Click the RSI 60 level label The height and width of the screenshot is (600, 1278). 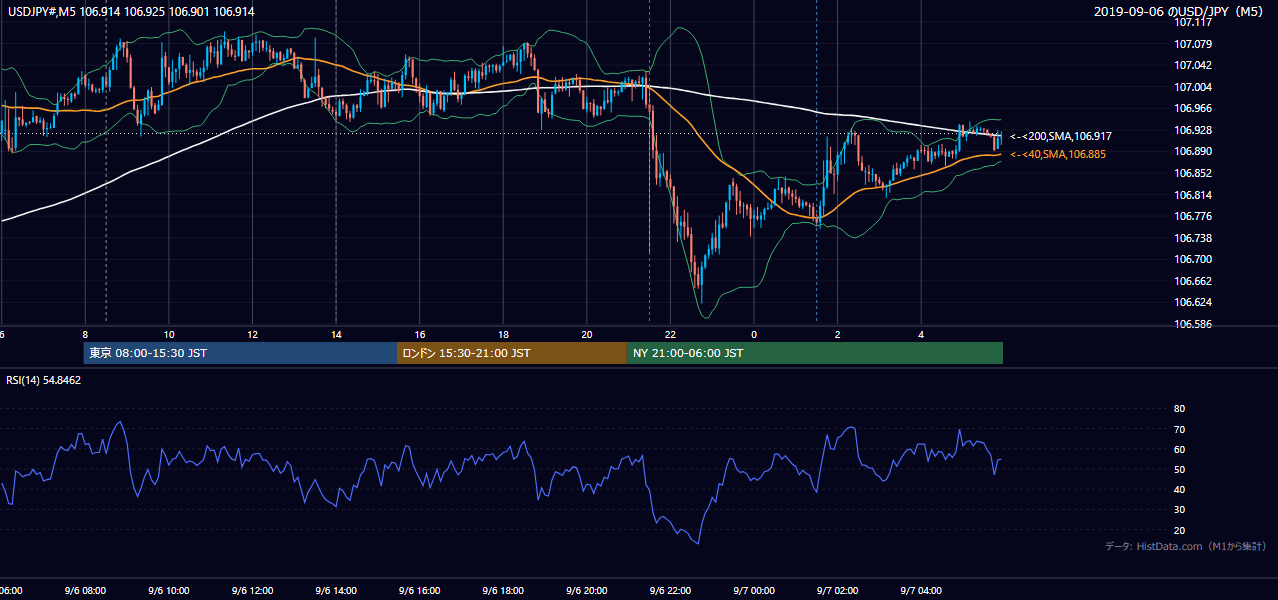pyautogui.click(x=1180, y=449)
